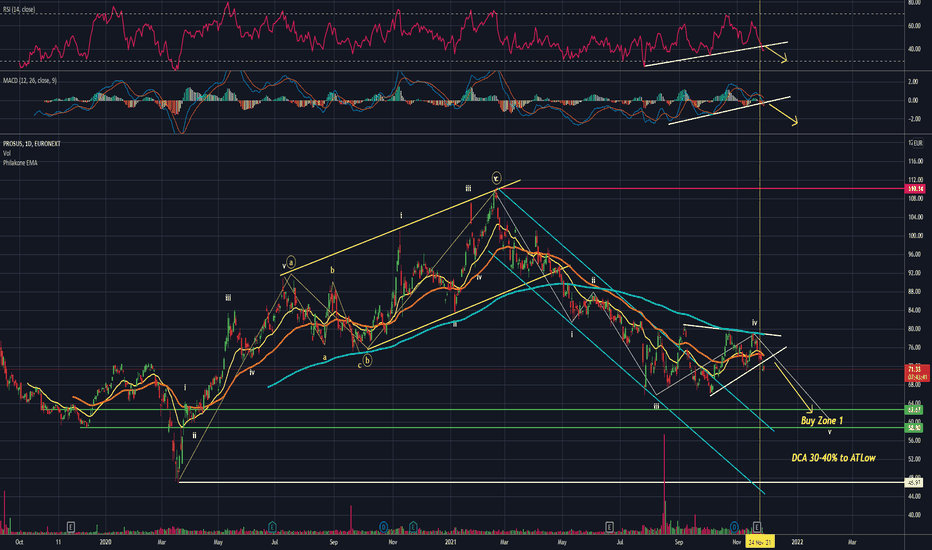
Task: Open the blue earnings marker above Jul 2020
Action: (x=272, y=526)
